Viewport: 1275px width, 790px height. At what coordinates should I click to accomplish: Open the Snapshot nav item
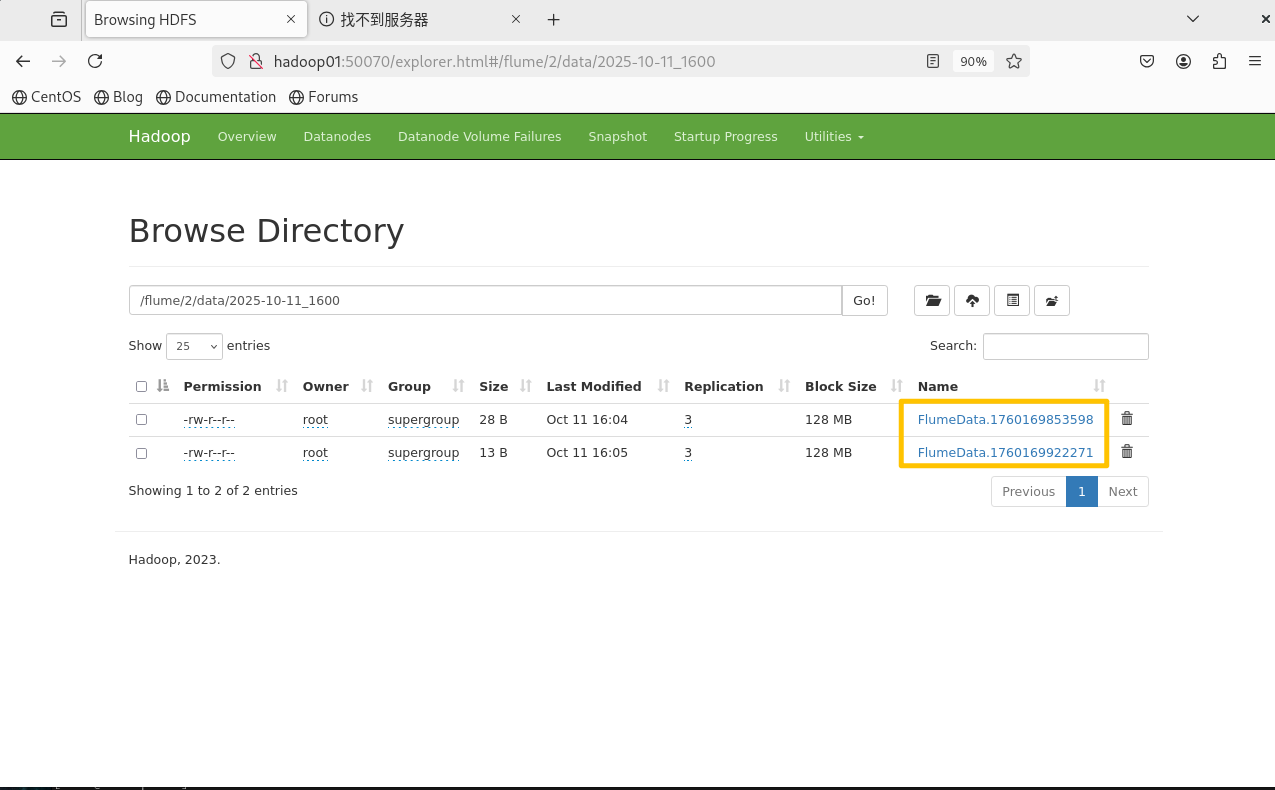(x=617, y=137)
